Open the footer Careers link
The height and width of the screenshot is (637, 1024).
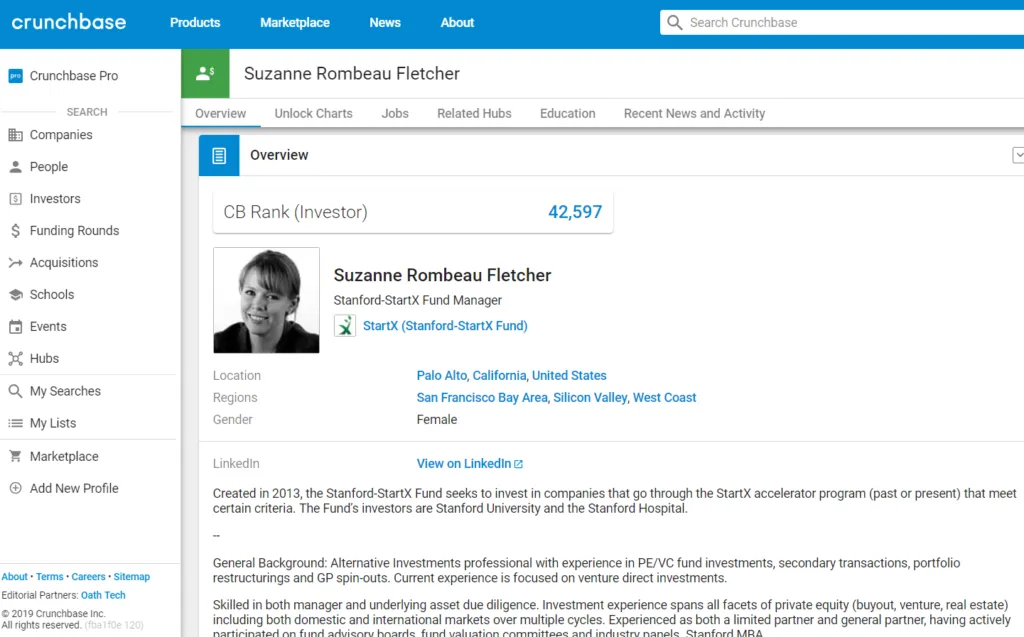pos(88,577)
